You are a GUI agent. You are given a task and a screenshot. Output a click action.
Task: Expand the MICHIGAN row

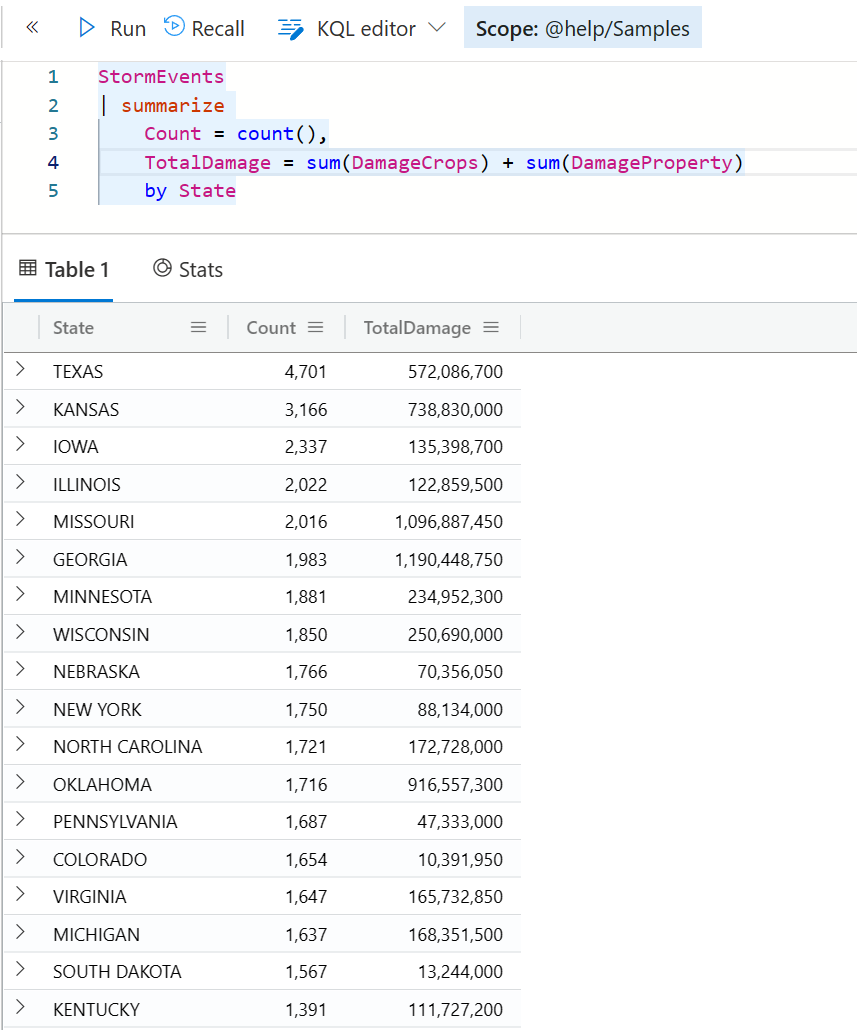[20, 931]
